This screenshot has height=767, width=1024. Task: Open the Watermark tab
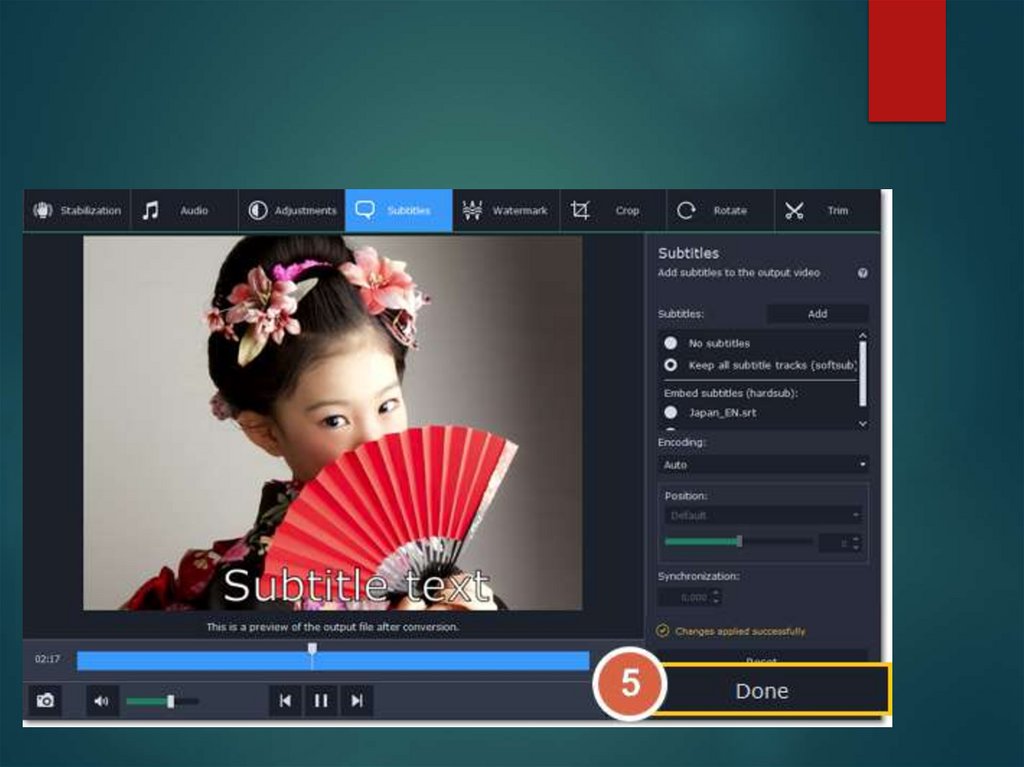pos(506,210)
